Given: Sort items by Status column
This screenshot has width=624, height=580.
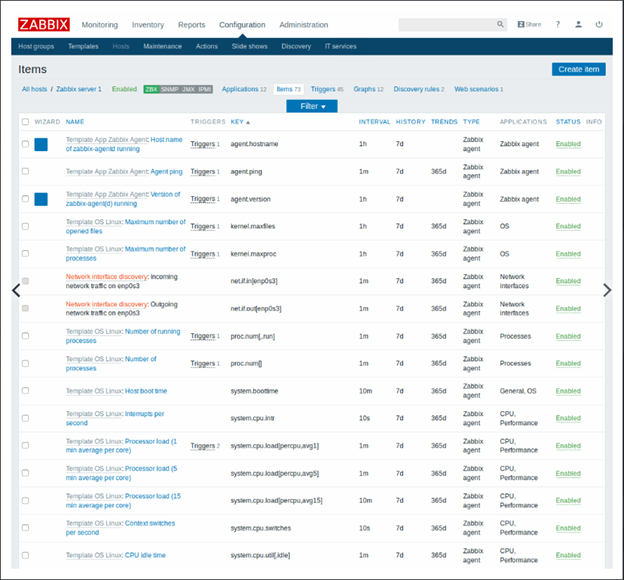Looking at the screenshot, I should click(x=568, y=122).
